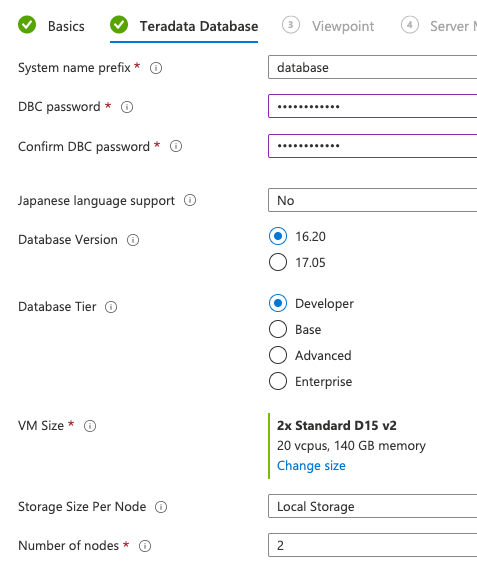
Task: Choose the Base database tier
Action: [x=278, y=329]
